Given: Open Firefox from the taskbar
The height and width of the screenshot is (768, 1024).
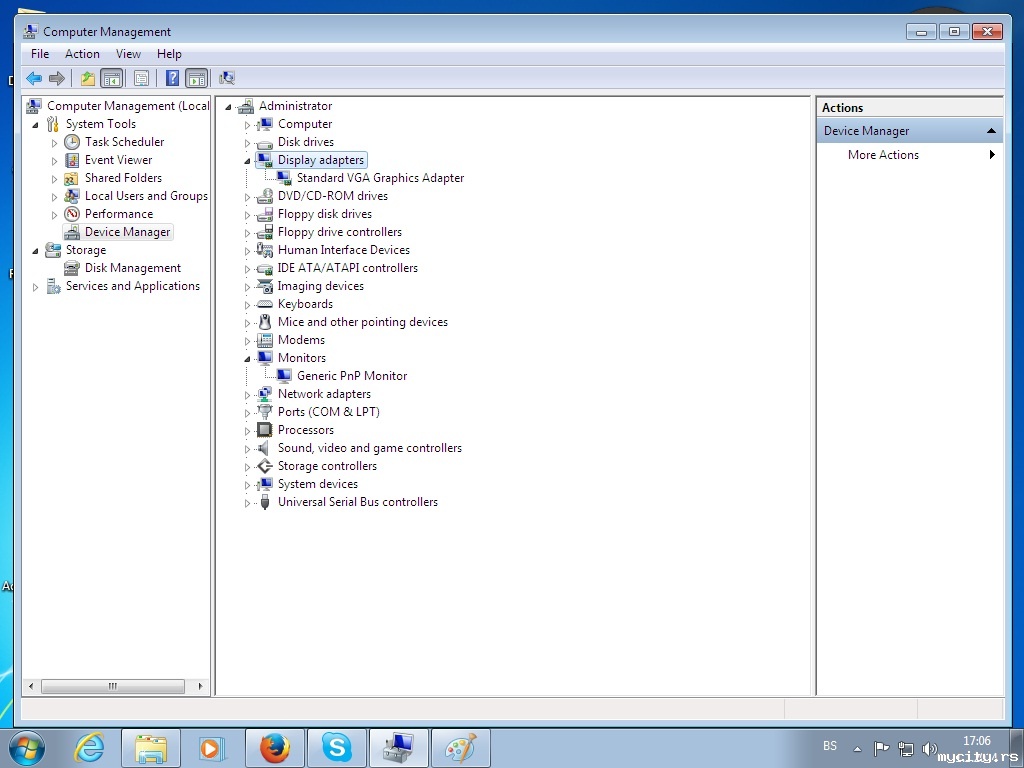Looking at the screenshot, I should [274, 748].
